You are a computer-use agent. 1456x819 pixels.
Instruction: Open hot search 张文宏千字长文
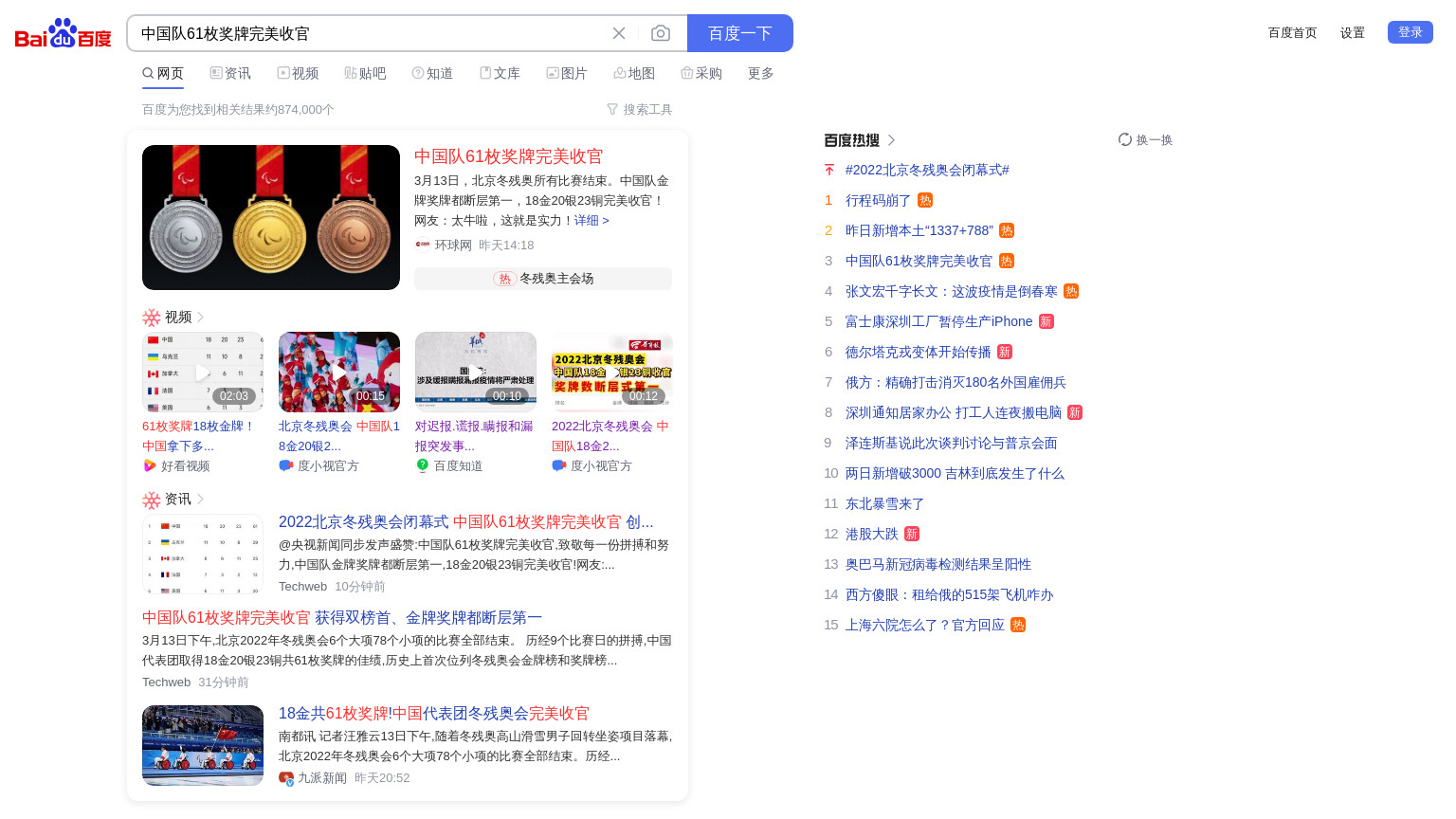(x=952, y=291)
